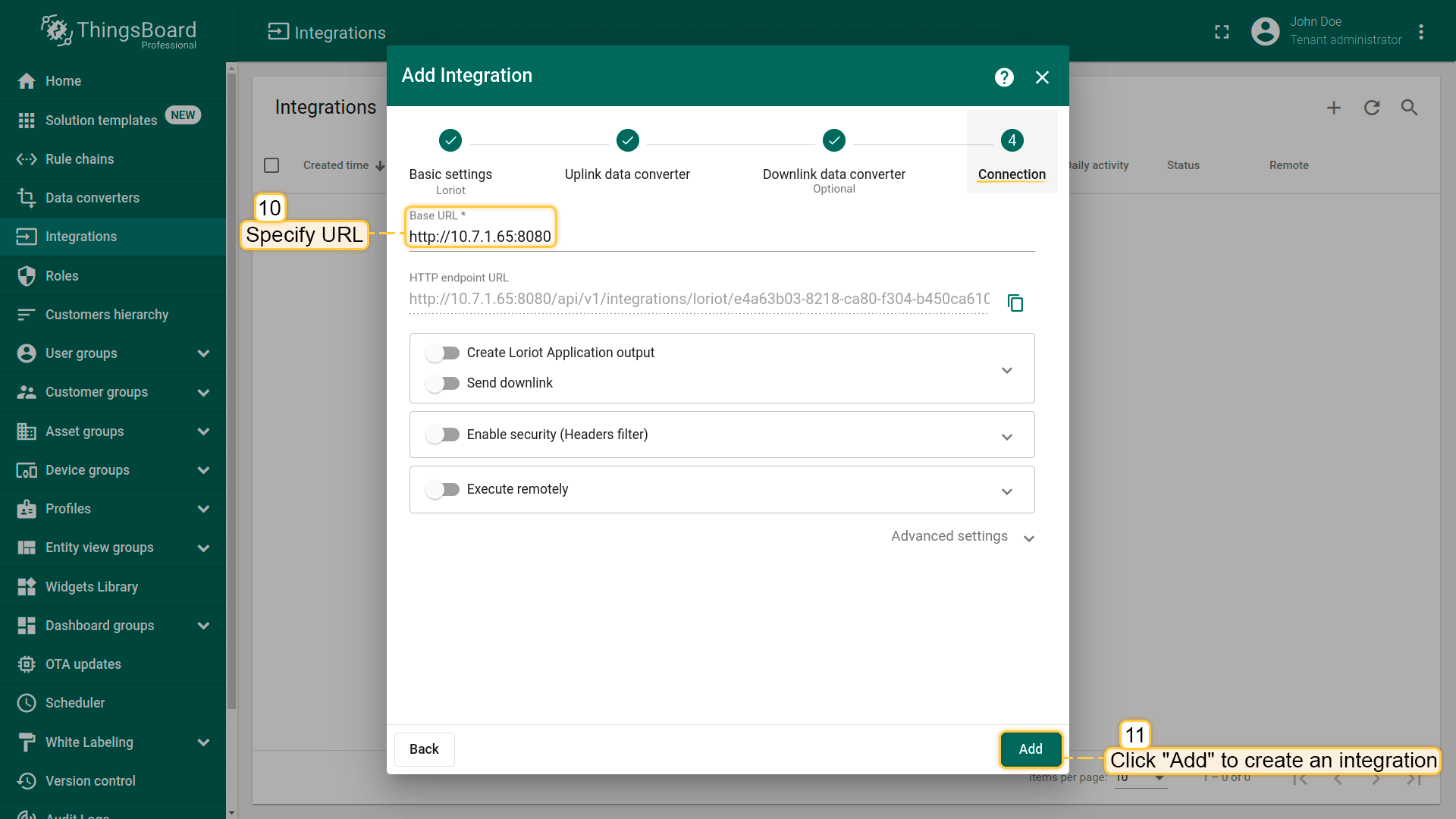Toggle Execute remotely switch

[x=442, y=489]
